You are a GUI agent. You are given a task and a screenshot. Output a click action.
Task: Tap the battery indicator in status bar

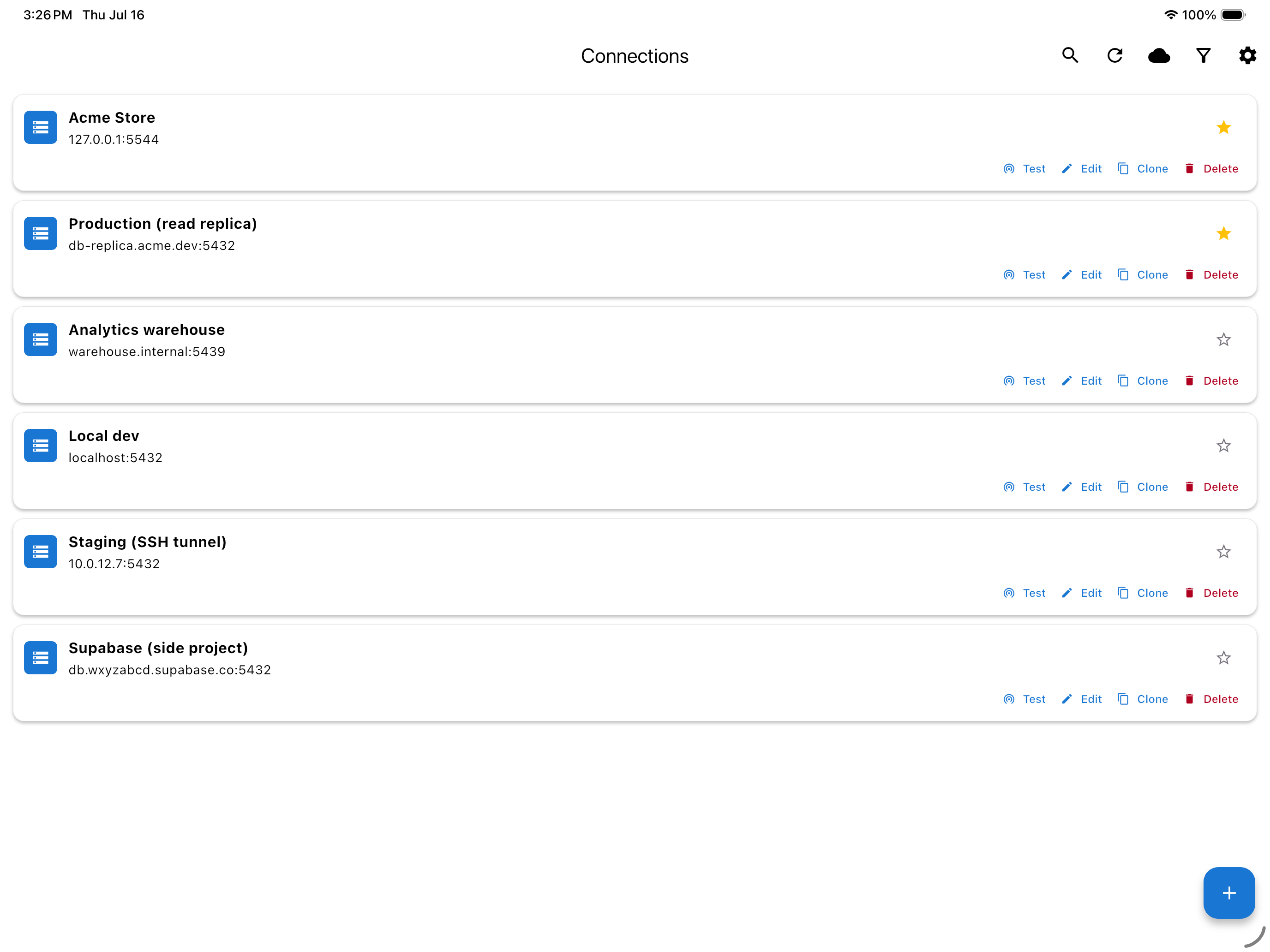[x=1233, y=15]
